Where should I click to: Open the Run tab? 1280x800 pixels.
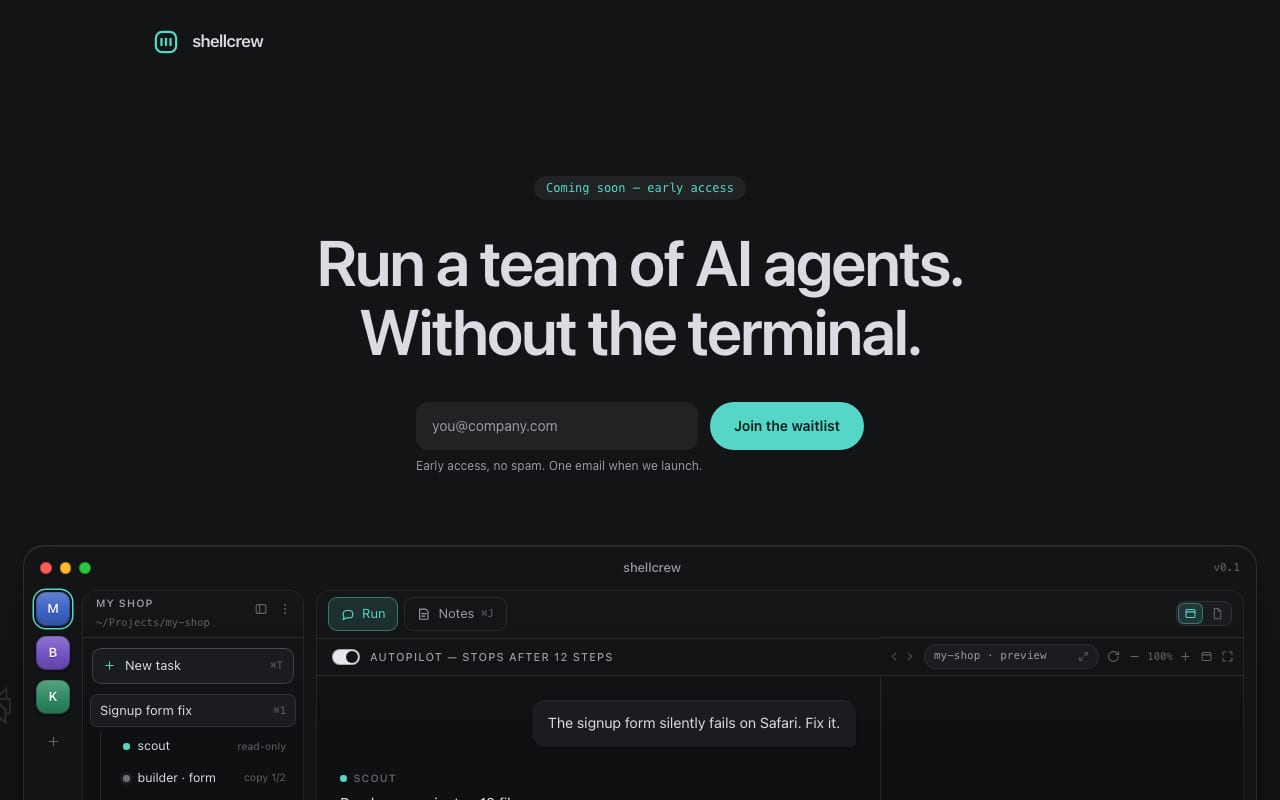[x=363, y=614]
